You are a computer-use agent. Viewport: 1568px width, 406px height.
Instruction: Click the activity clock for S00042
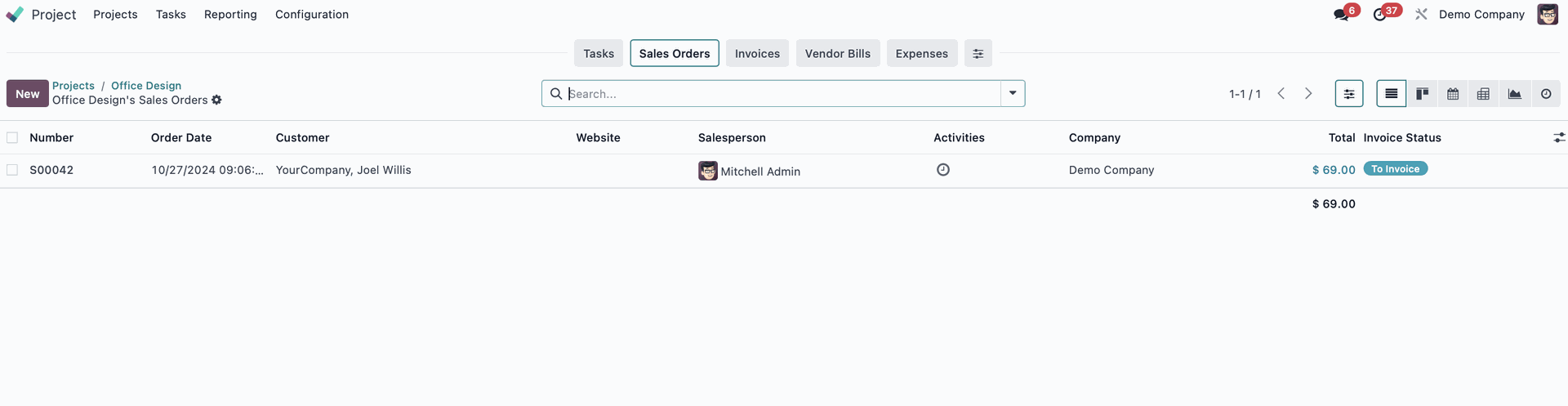(942, 170)
